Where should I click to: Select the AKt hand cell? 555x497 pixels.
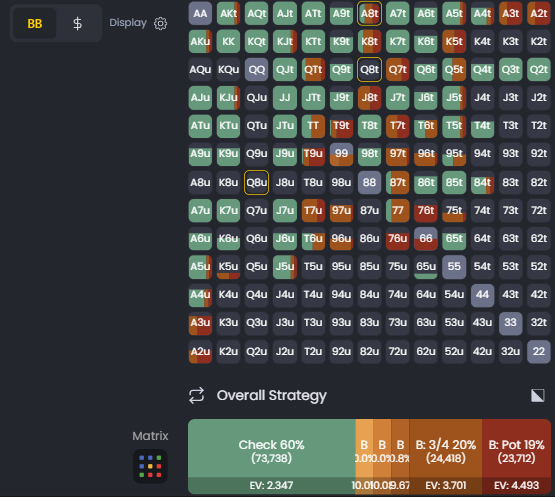pos(228,13)
